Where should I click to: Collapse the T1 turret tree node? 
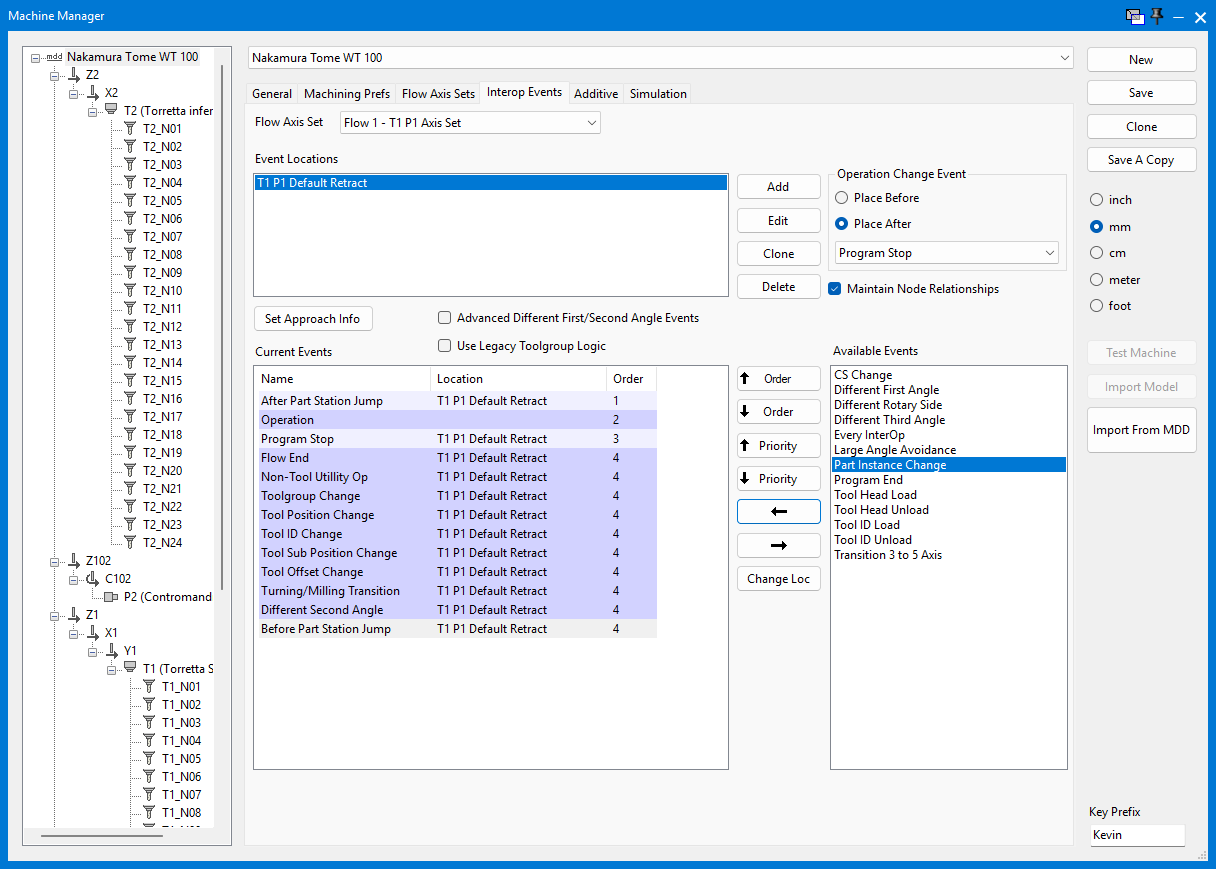(111, 669)
